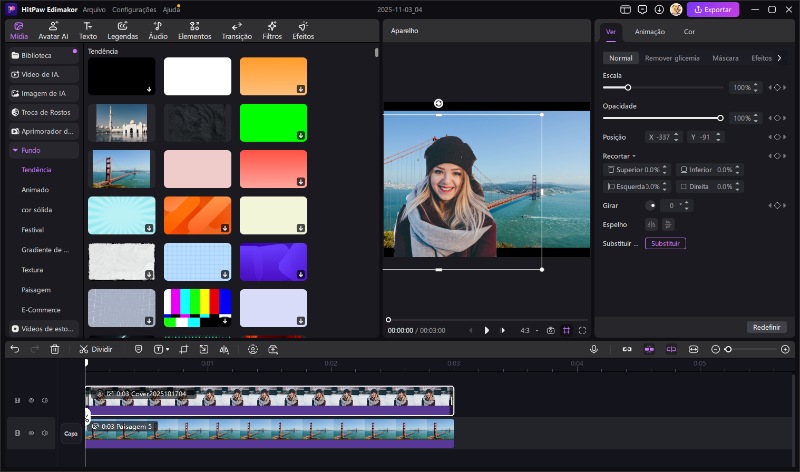Click the Dividir split tool
The width and height of the screenshot is (800, 472).
pyautogui.click(x=96, y=349)
